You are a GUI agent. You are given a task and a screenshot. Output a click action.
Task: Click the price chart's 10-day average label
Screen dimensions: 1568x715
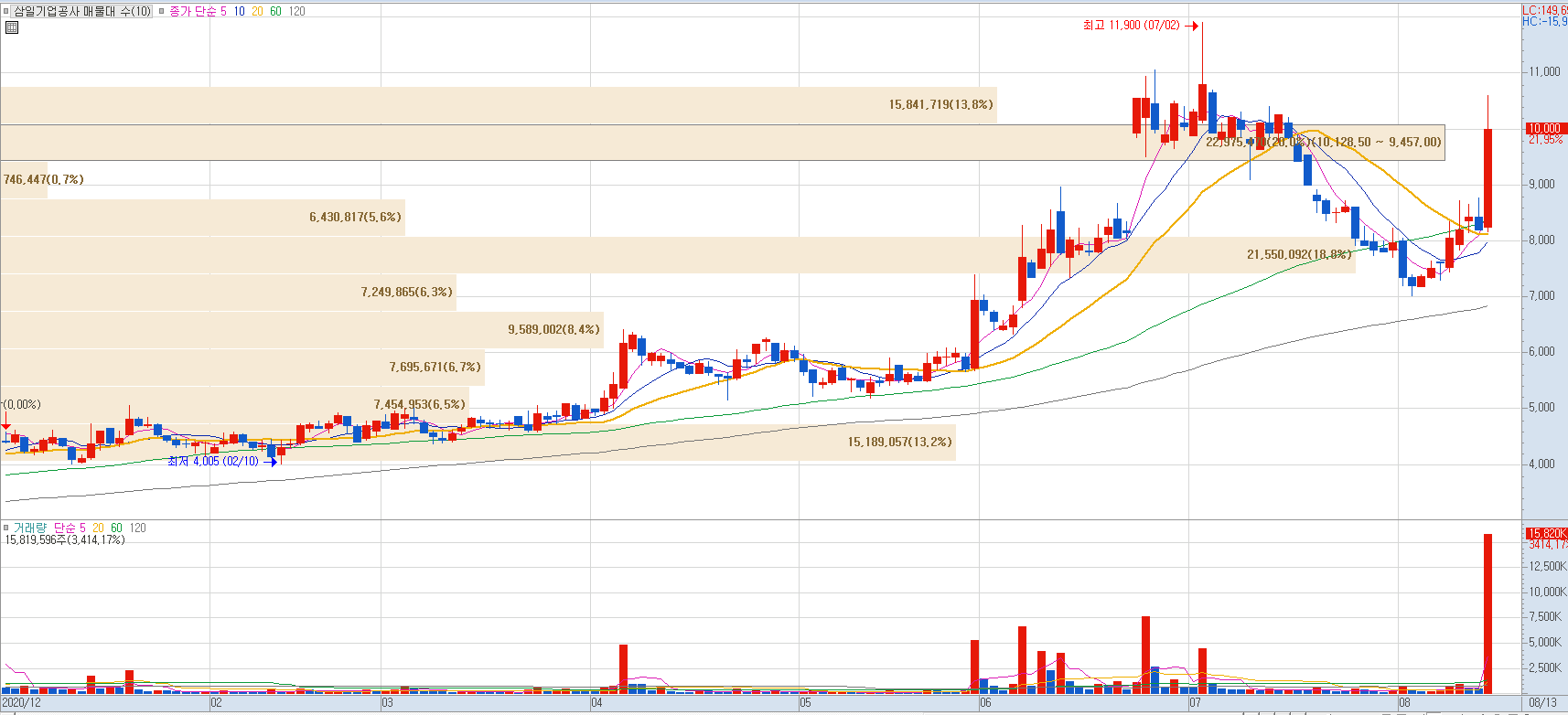pyautogui.click(x=240, y=12)
